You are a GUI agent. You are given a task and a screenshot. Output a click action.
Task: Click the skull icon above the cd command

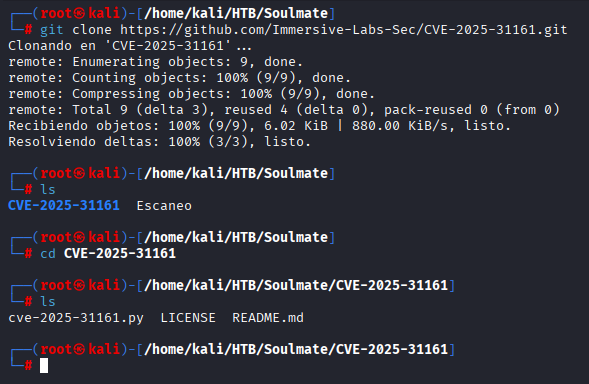click(x=79, y=237)
